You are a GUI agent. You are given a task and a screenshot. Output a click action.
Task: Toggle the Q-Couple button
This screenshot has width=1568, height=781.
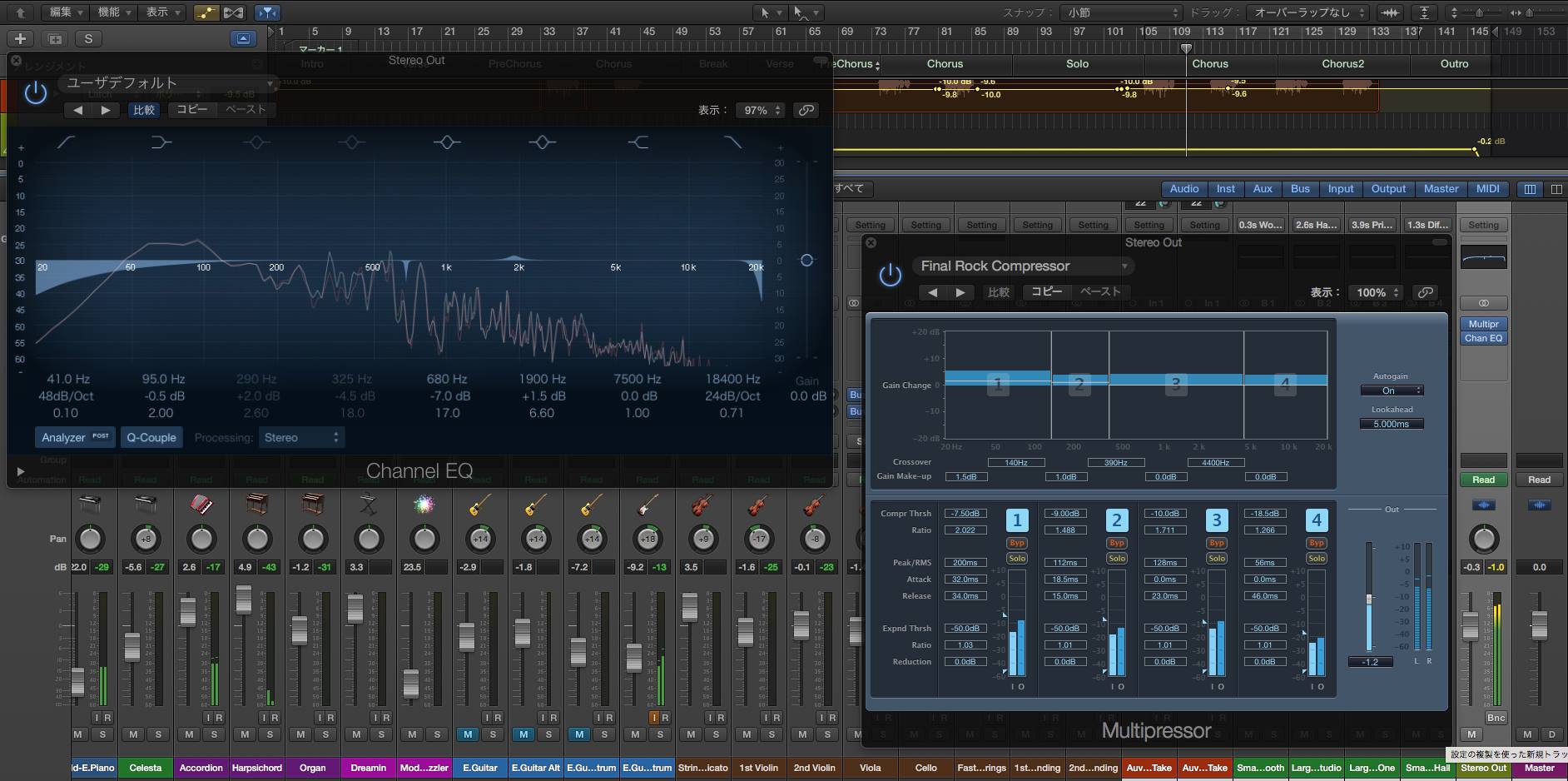[151, 437]
